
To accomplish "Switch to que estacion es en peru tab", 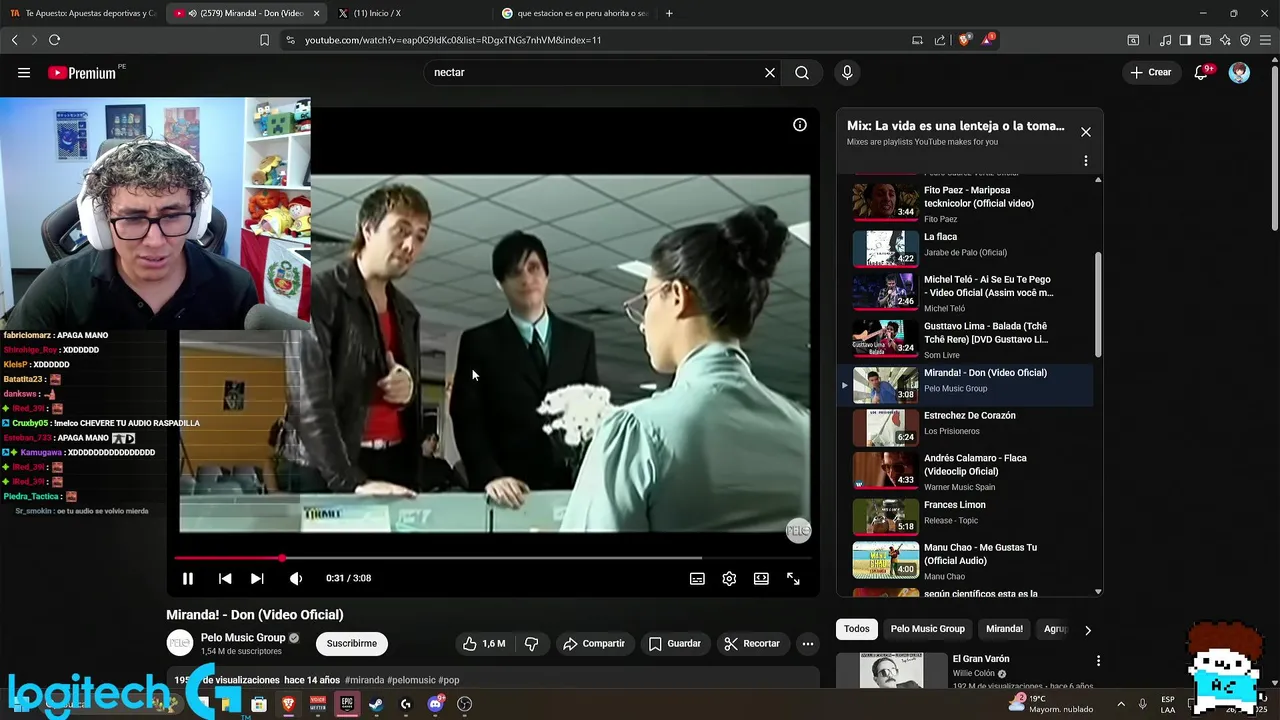I will point(575,13).
